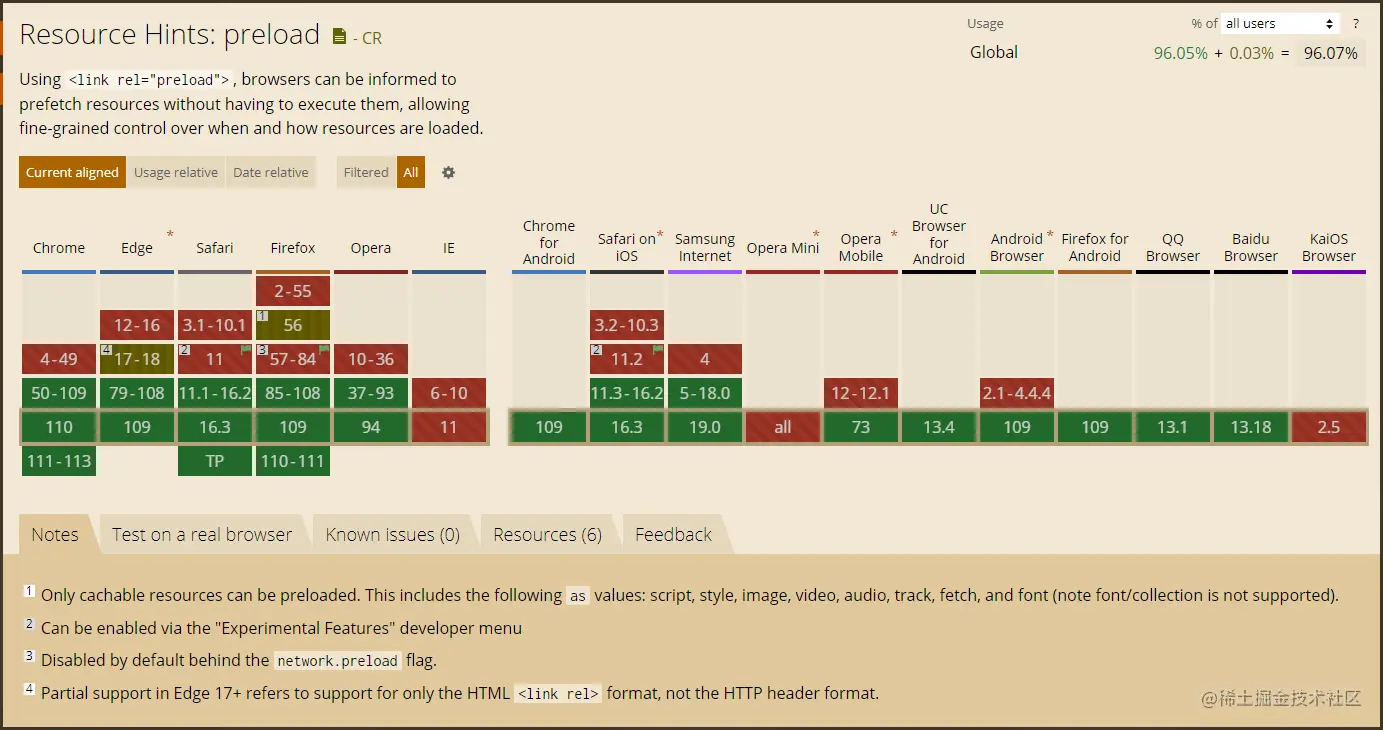Switch to Test on a real browser tab
Screen dimensions: 1383x730
click(202, 535)
